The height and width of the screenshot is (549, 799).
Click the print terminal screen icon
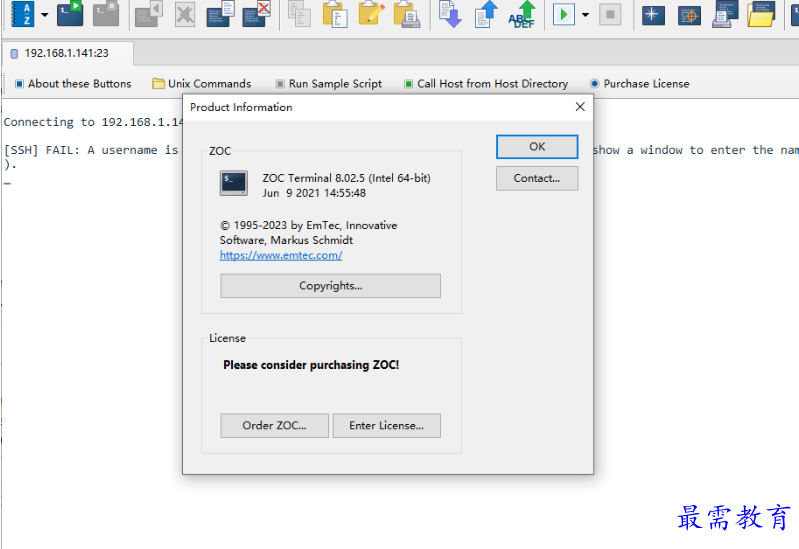(x=725, y=14)
